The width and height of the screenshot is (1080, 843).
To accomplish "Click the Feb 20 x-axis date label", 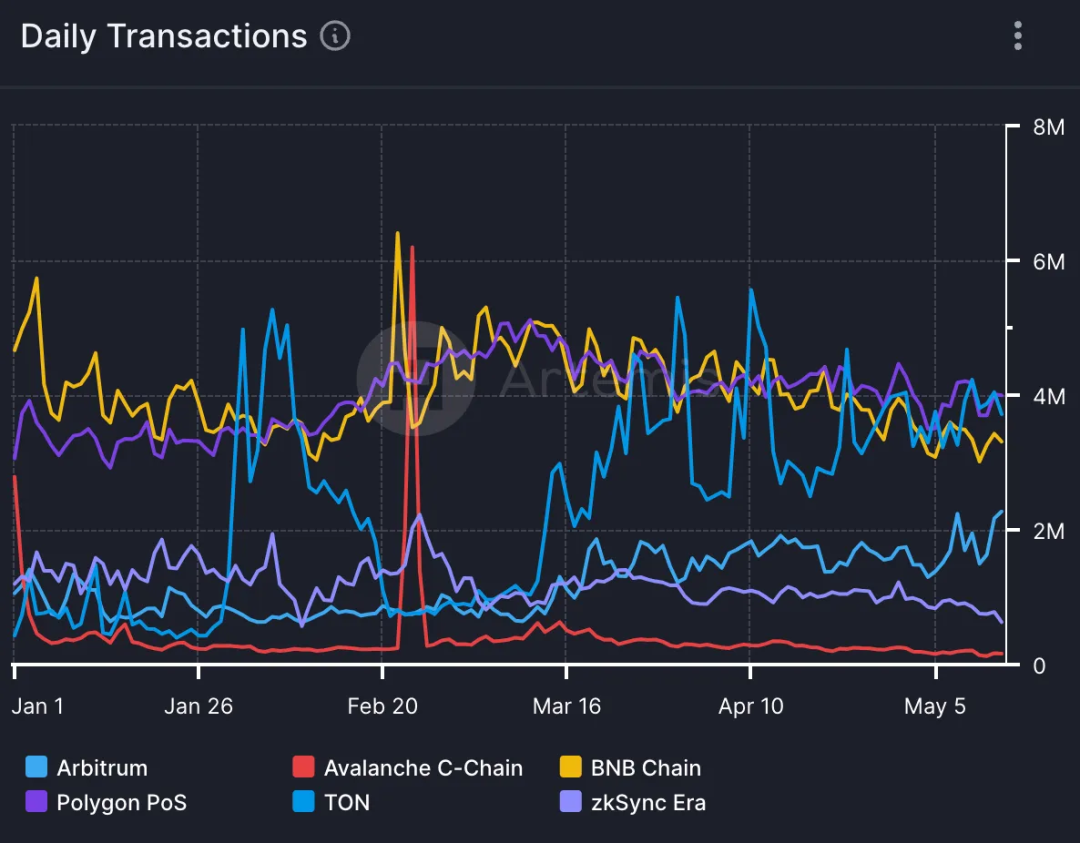I will pyautogui.click(x=382, y=706).
